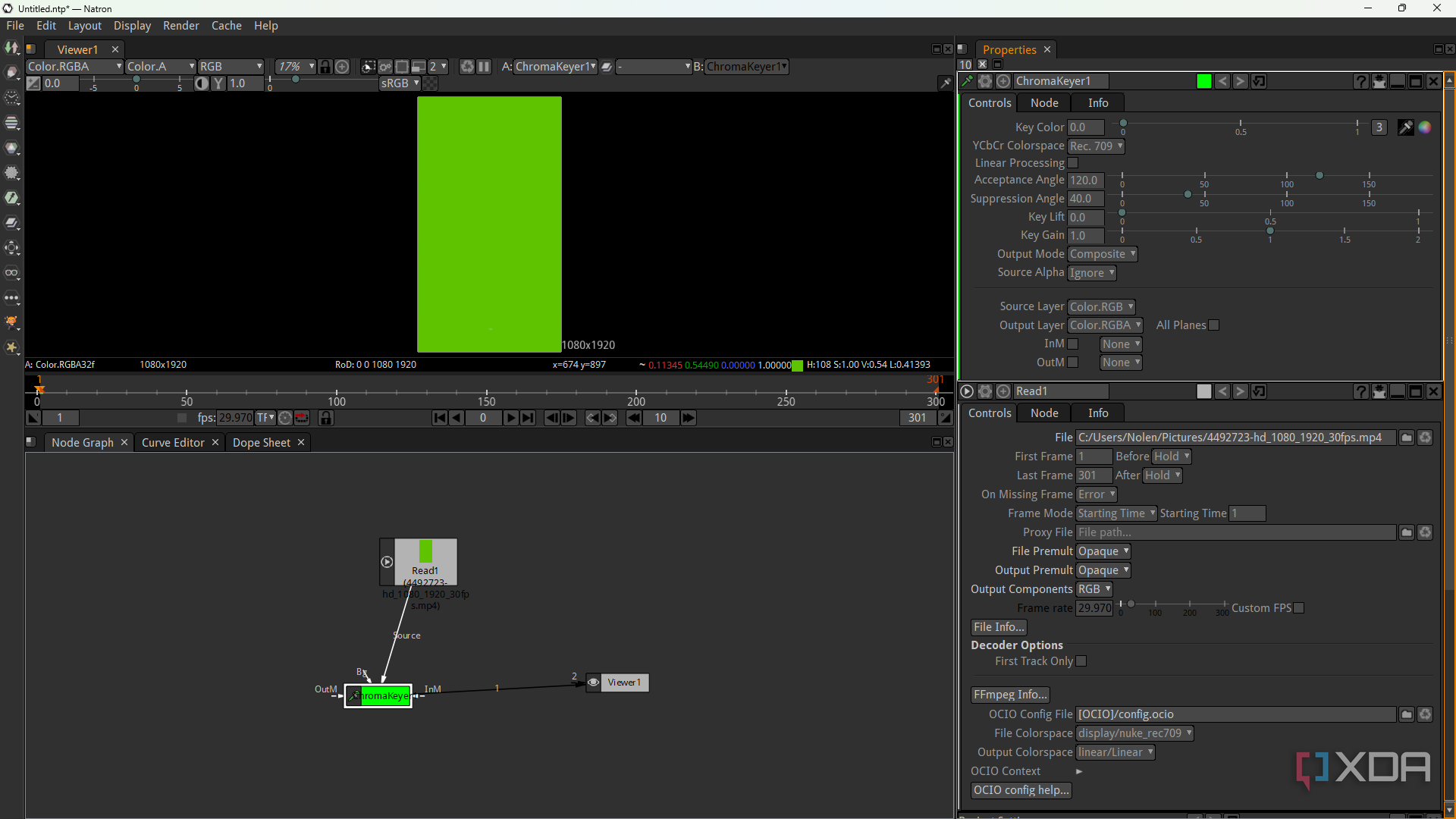Click the ChromaKeyer1 green node color swatch
Screen dimensions: 1456x819
point(1203,81)
